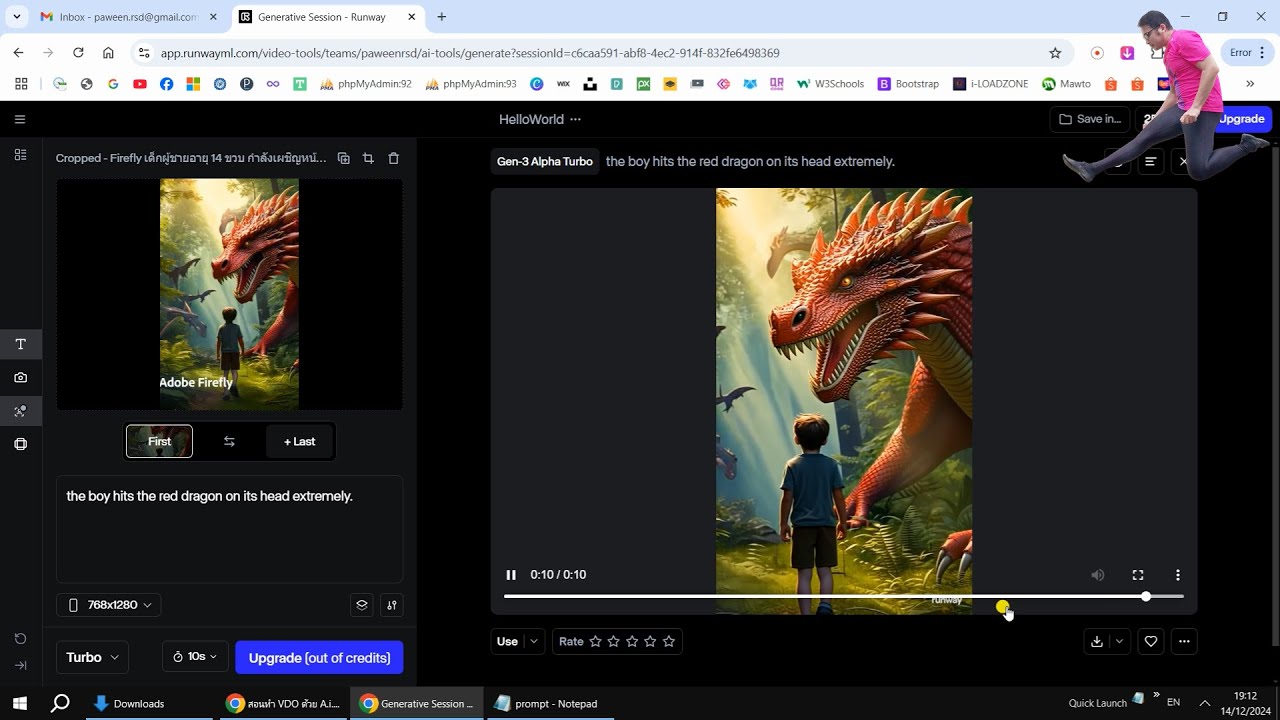Bookmark this page with star icon
Screen dimensions: 1280x720
[x=1055, y=53]
